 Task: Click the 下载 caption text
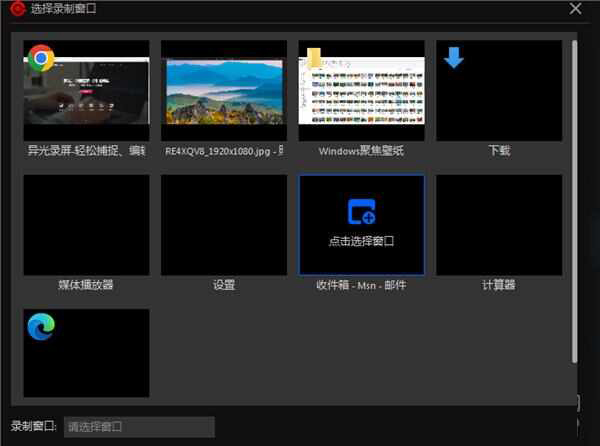tap(498, 151)
